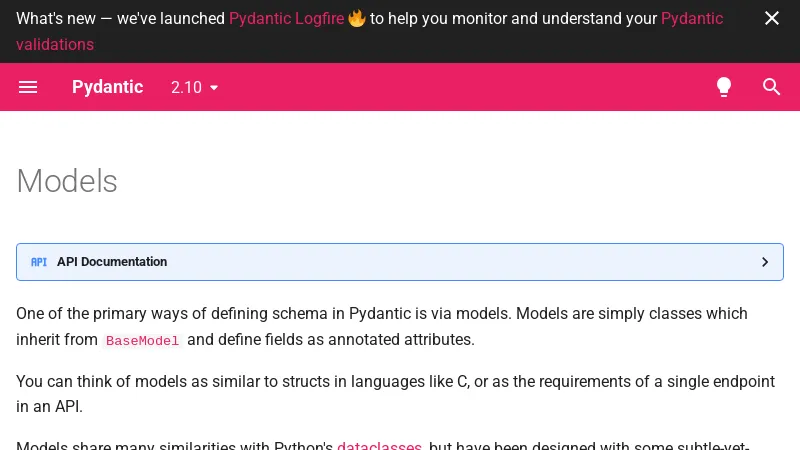Screen dimensions: 800x450
Task: Toggle the lightbulb color theme switch
Action: 724,87
